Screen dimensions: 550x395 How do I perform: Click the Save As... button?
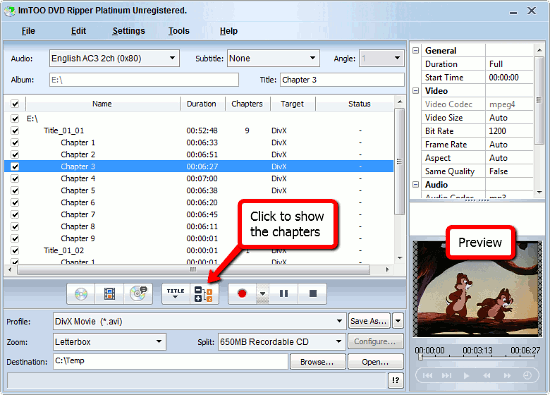(369, 321)
